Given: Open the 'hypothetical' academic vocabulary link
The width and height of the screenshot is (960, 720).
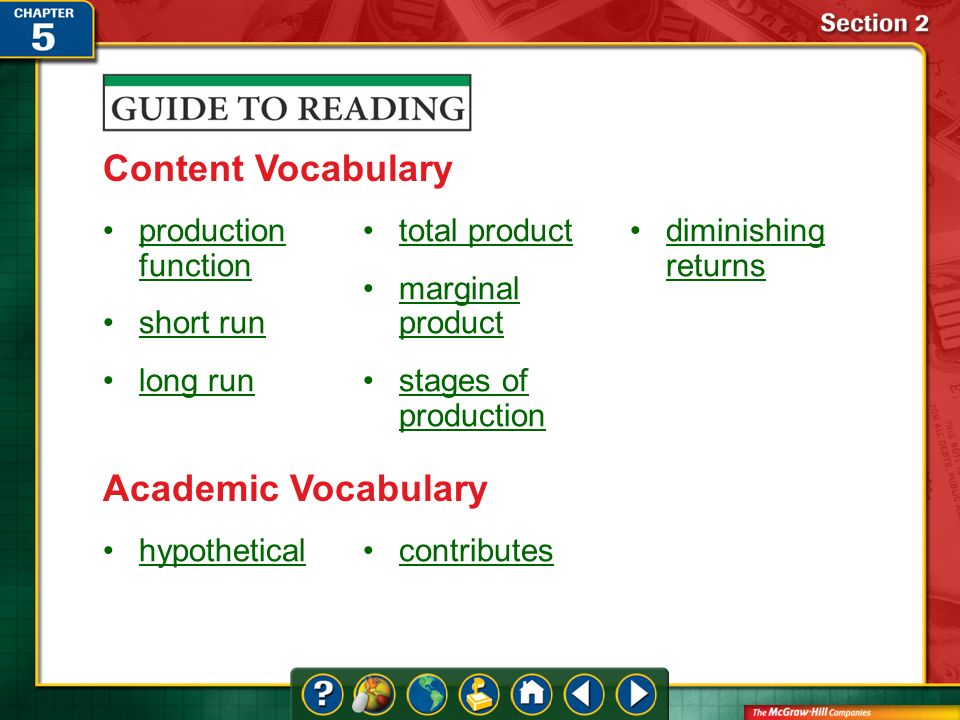Looking at the screenshot, I should pos(222,550).
